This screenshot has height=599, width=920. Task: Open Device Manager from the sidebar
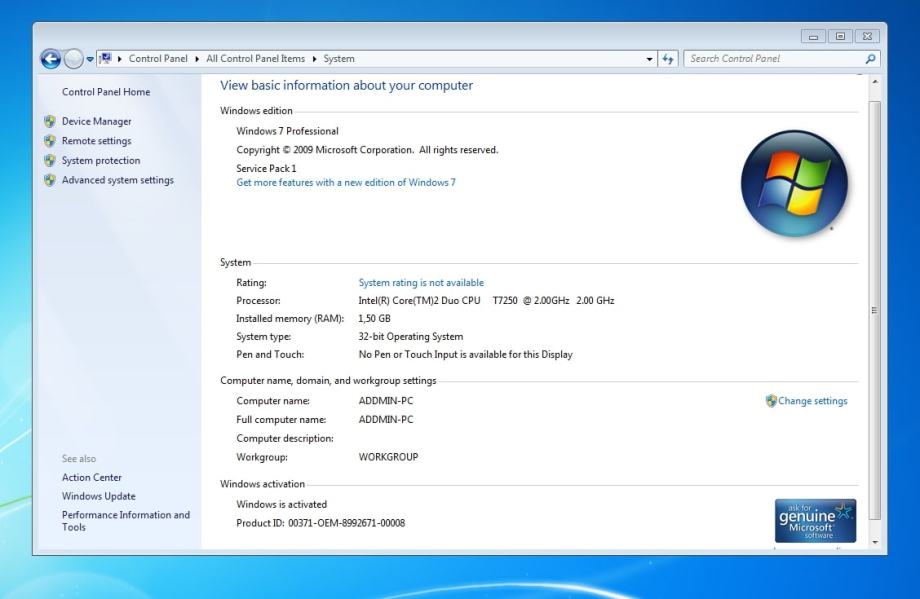pyautogui.click(x=96, y=121)
